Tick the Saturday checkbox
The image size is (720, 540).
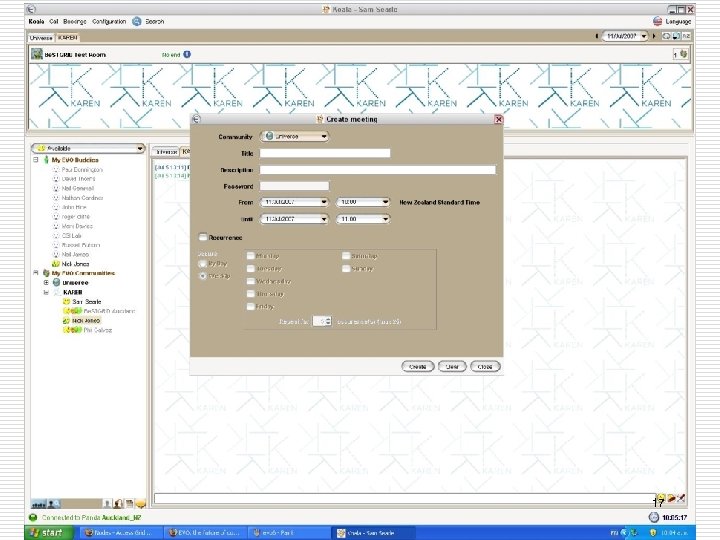pos(346,256)
